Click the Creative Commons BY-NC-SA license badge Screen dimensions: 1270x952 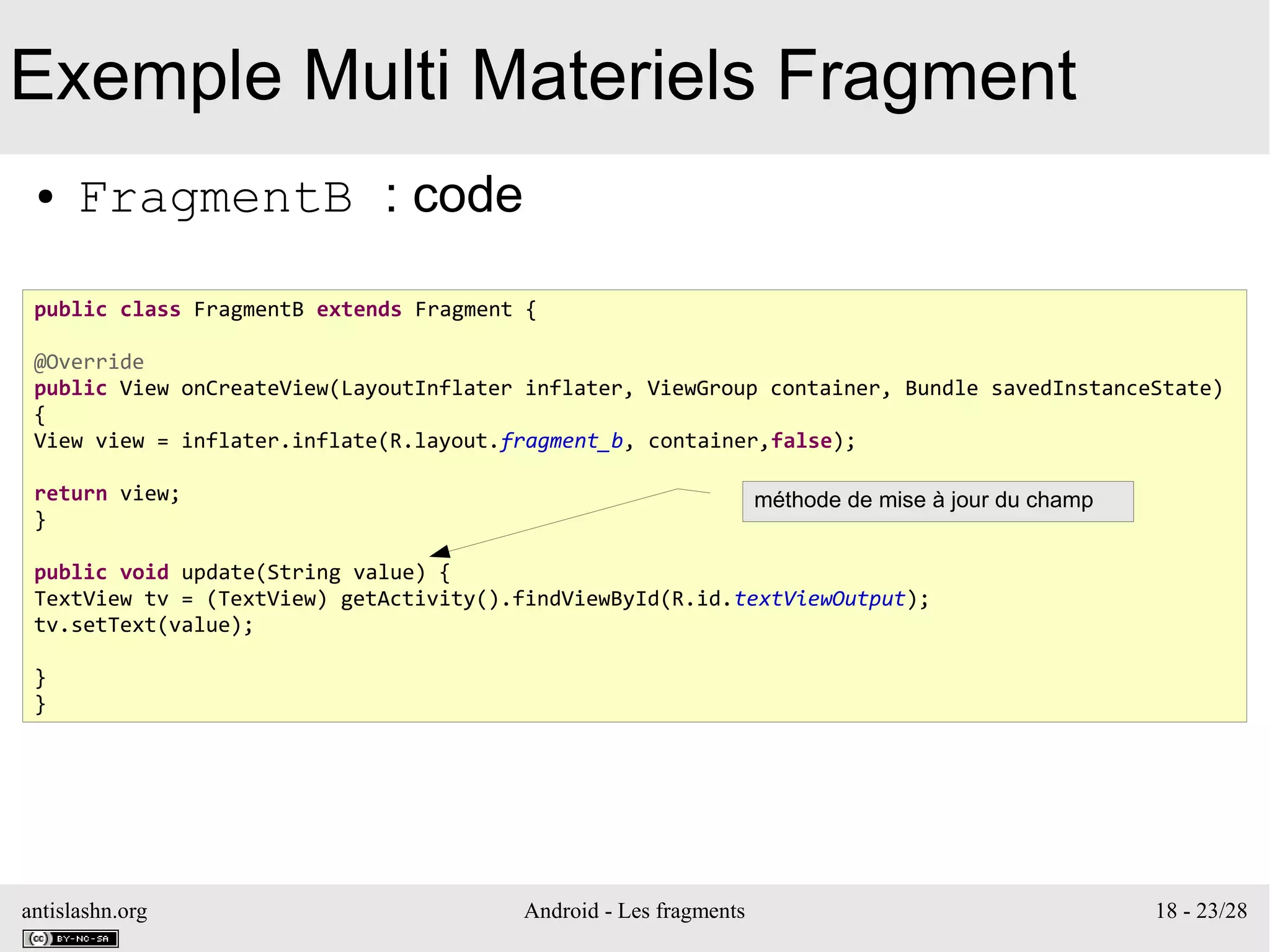71,938
